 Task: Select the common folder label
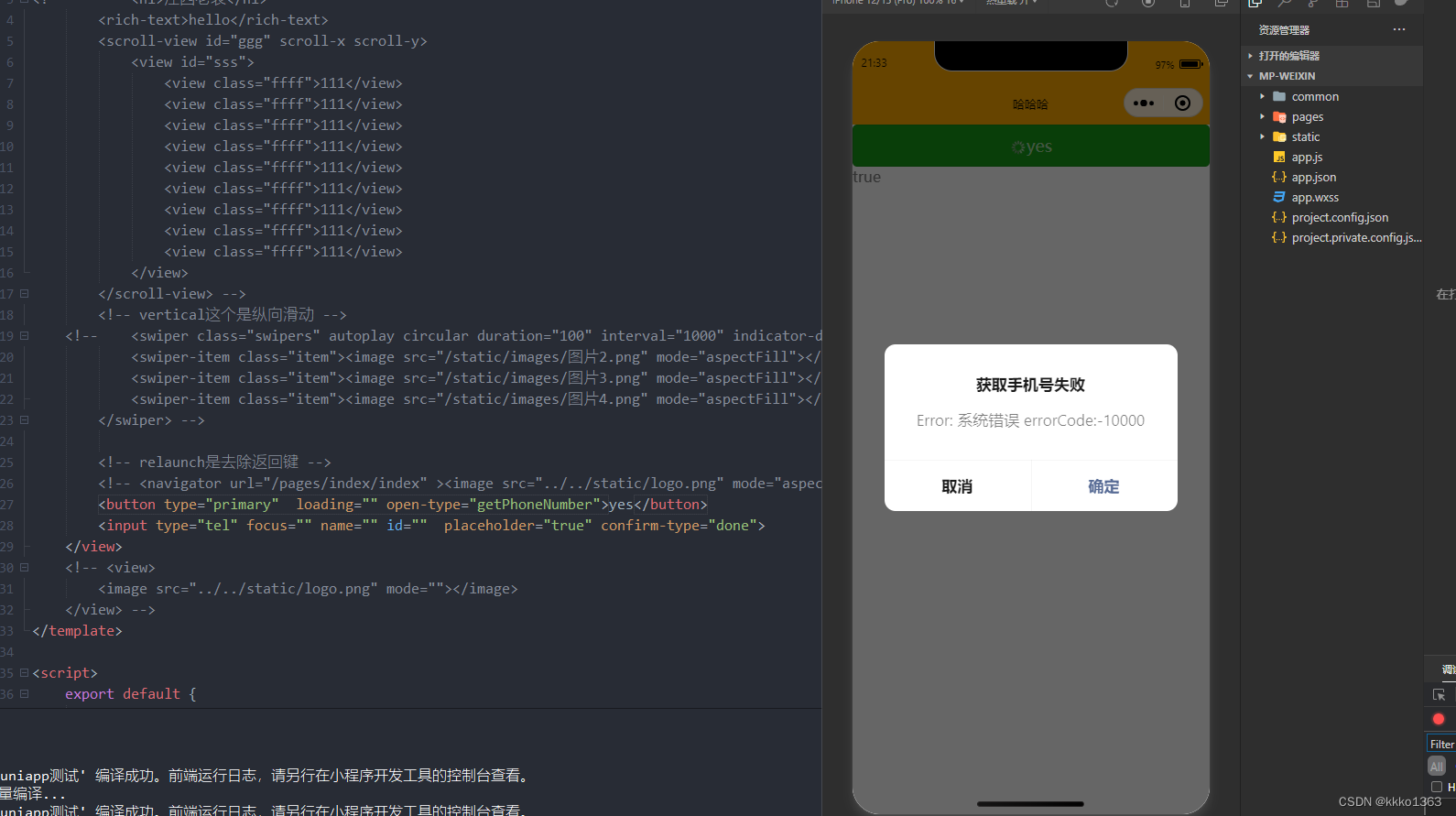point(1315,96)
